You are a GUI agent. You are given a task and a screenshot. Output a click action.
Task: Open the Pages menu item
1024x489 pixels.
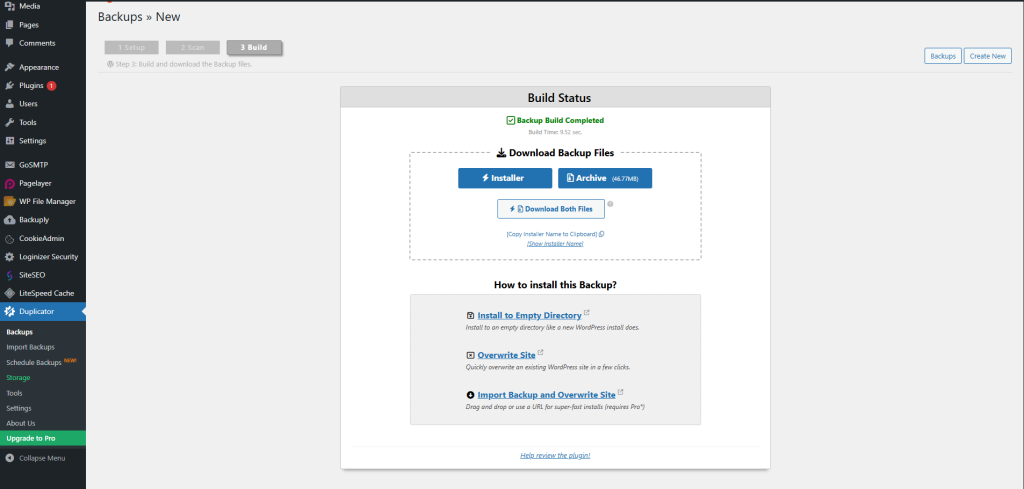(x=42, y=25)
